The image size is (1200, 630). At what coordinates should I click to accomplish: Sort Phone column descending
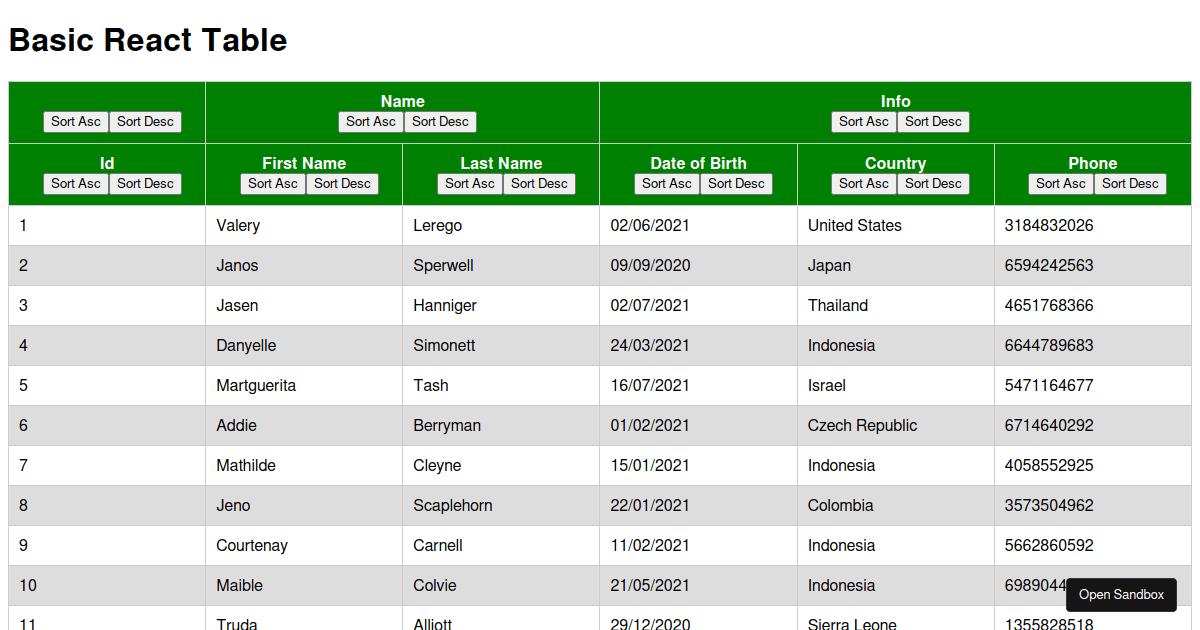(1130, 184)
